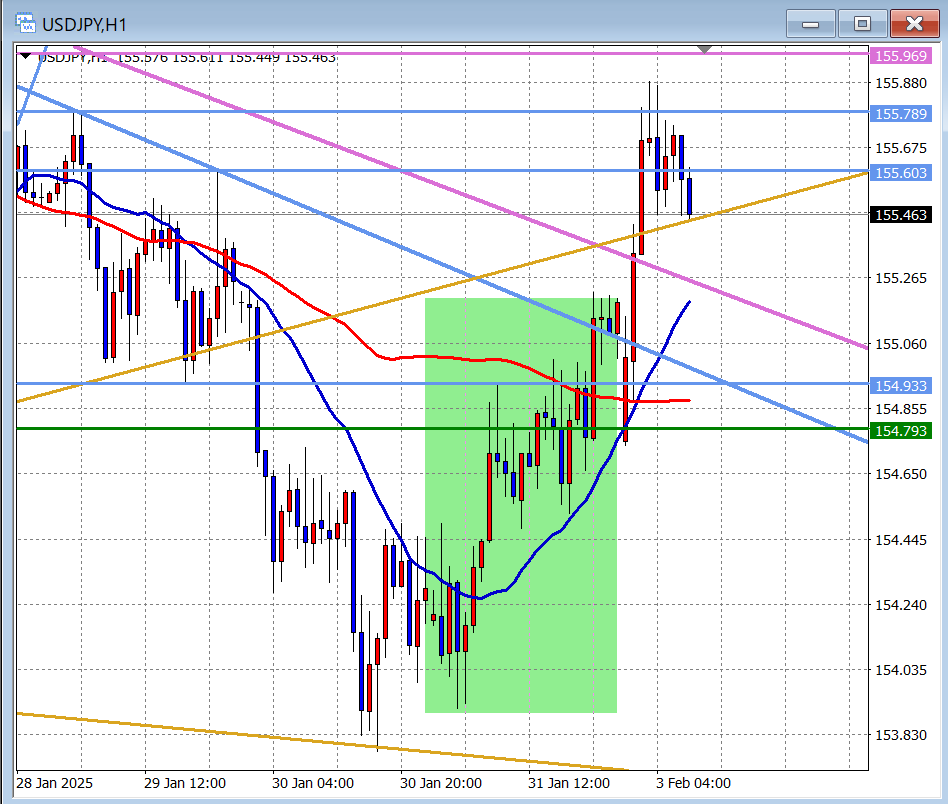Click the 30 Jan 20:00 time label
This screenshot has width=948, height=804.
[441, 783]
